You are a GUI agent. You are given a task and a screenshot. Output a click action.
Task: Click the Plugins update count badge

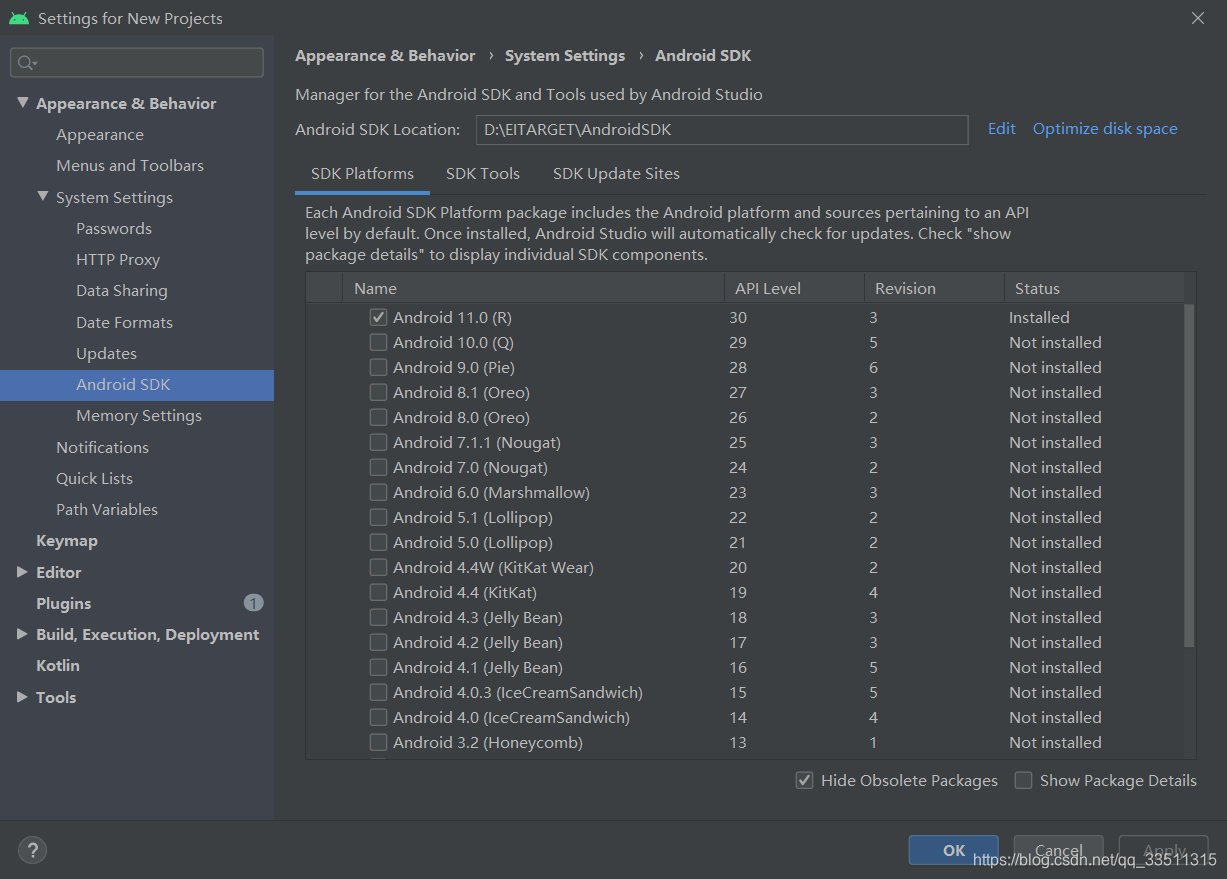[253, 603]
